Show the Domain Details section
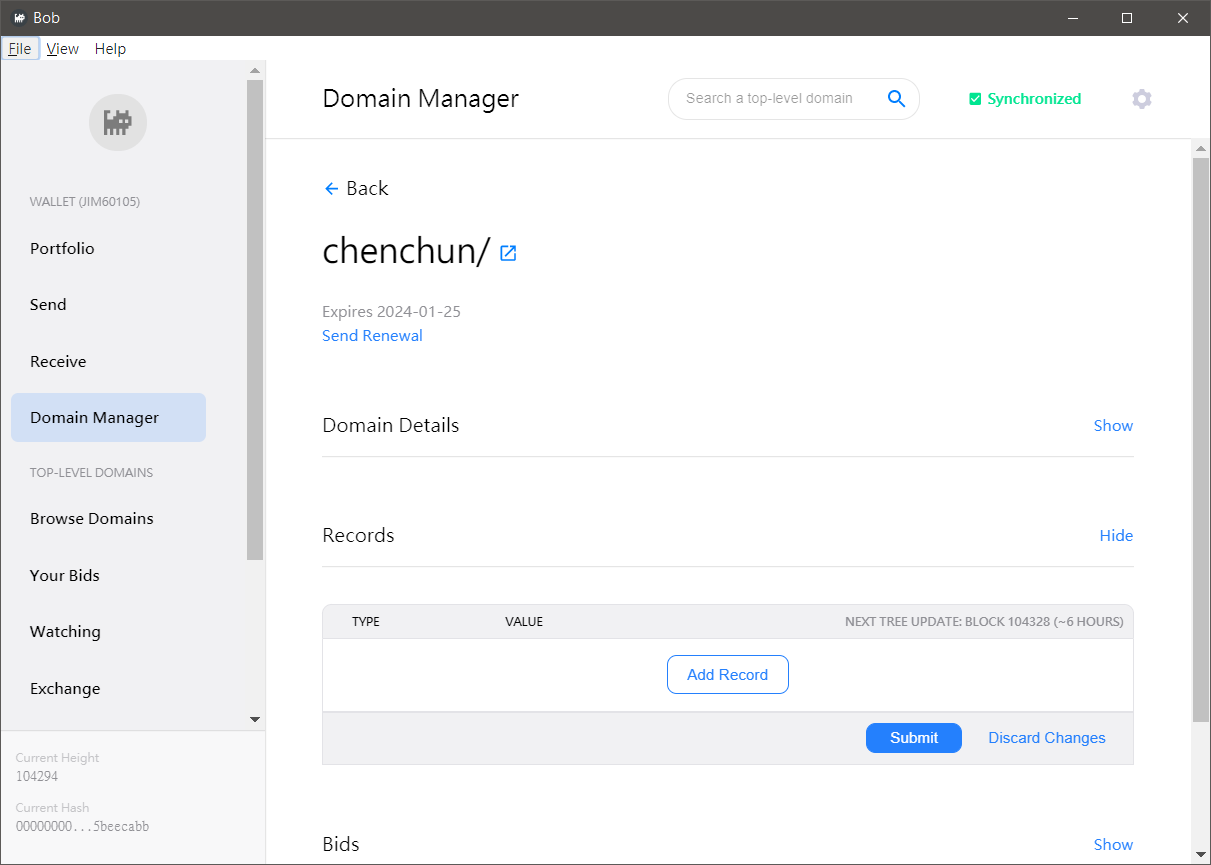This screenshot has width=1211, height=865. 1112,426
